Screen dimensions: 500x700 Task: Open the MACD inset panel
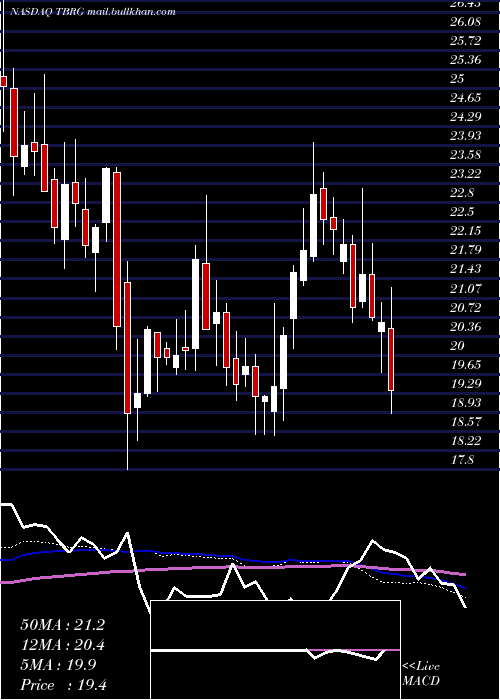coord(275,650)
